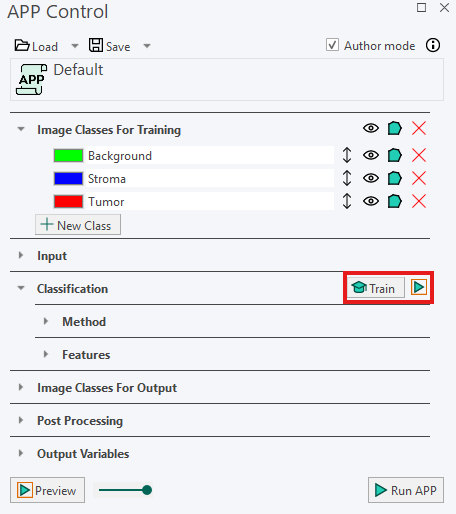Image resolution: width=456 pixels, height=514 pixels.
Task: Click the Default APP scroll icon
Action: [31, 80]
